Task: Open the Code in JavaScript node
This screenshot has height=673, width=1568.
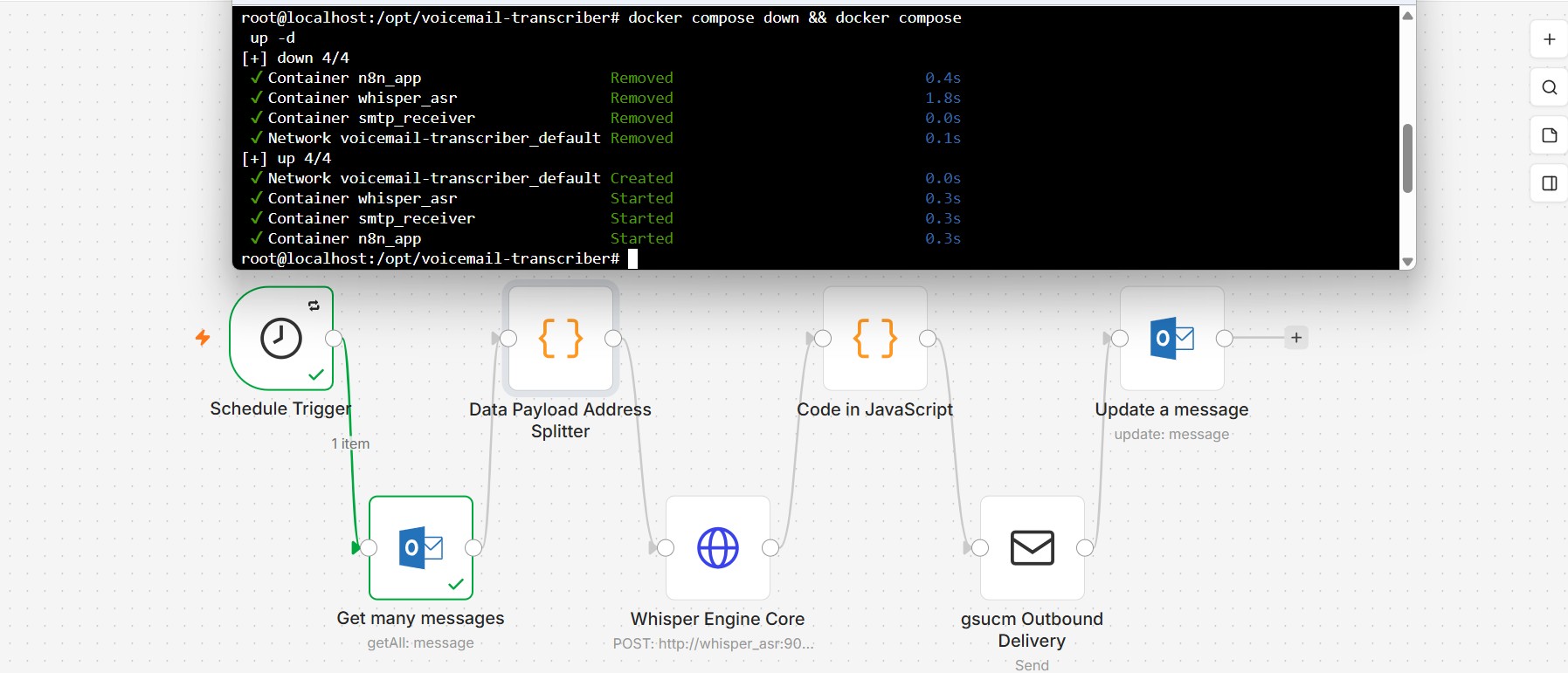Action: click(875, 338)
